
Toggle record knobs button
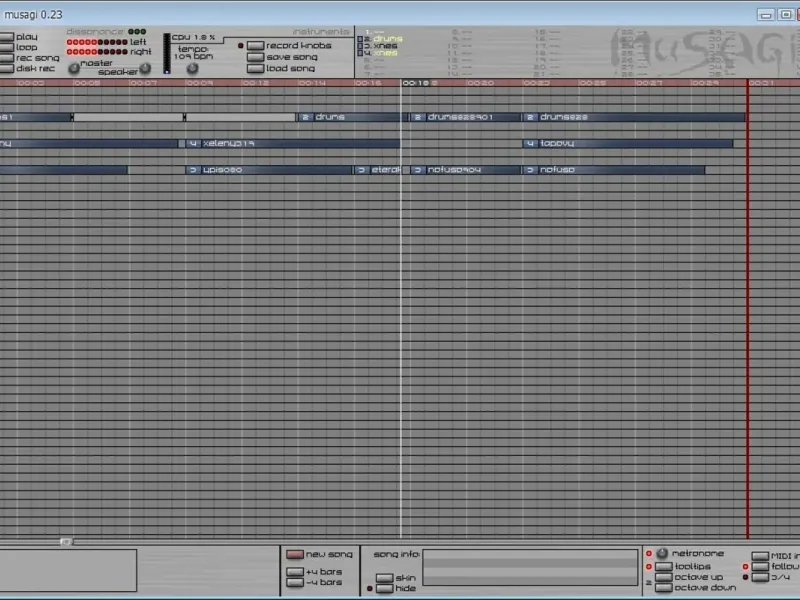[x=255, y=46]
